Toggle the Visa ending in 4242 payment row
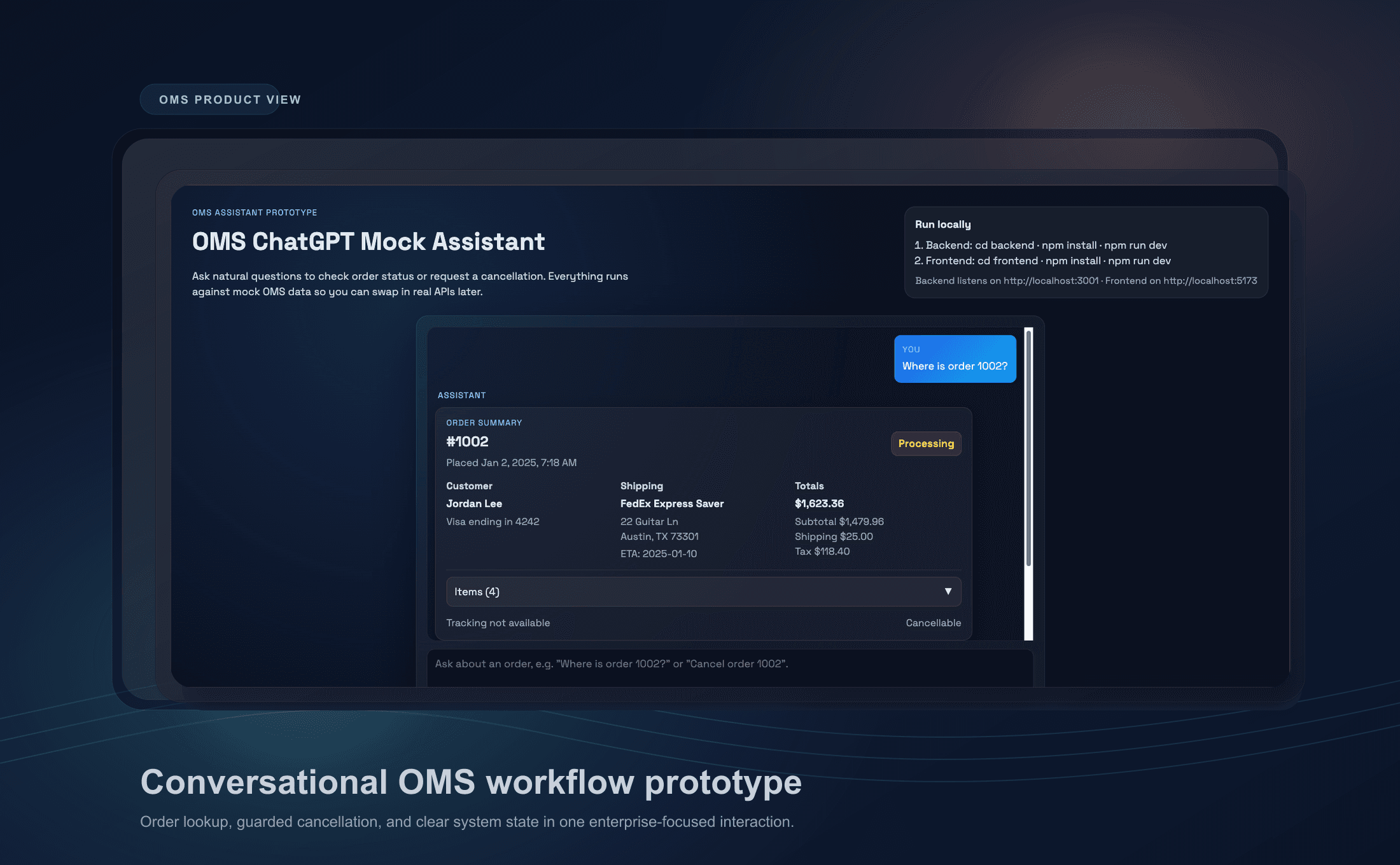Screen dimensions: 1400x865 [493, 522]
